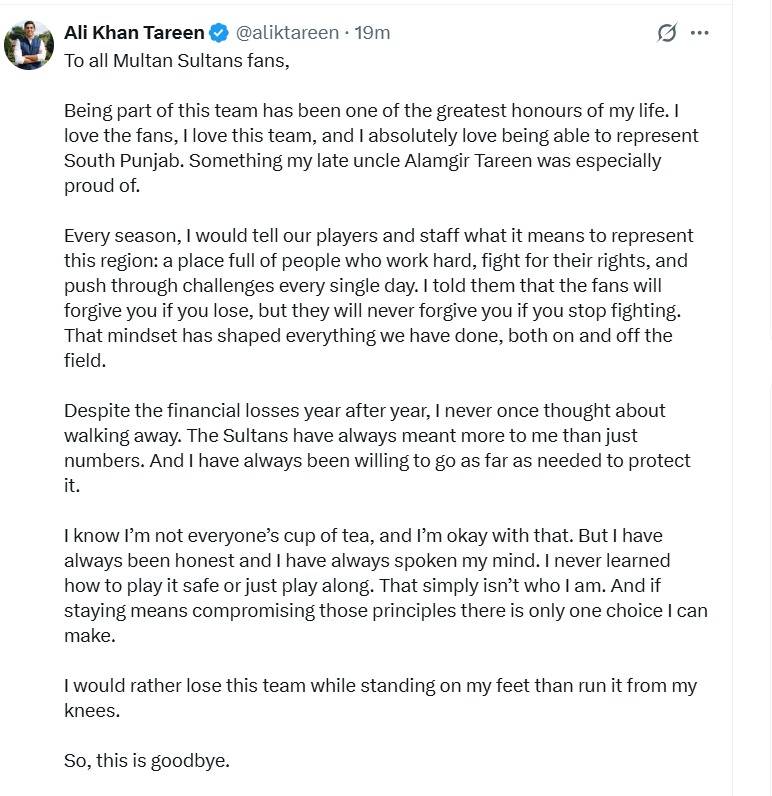Click the word 'knees.' in the post
This screenshot has height=796, width=772.
[92, 710]
